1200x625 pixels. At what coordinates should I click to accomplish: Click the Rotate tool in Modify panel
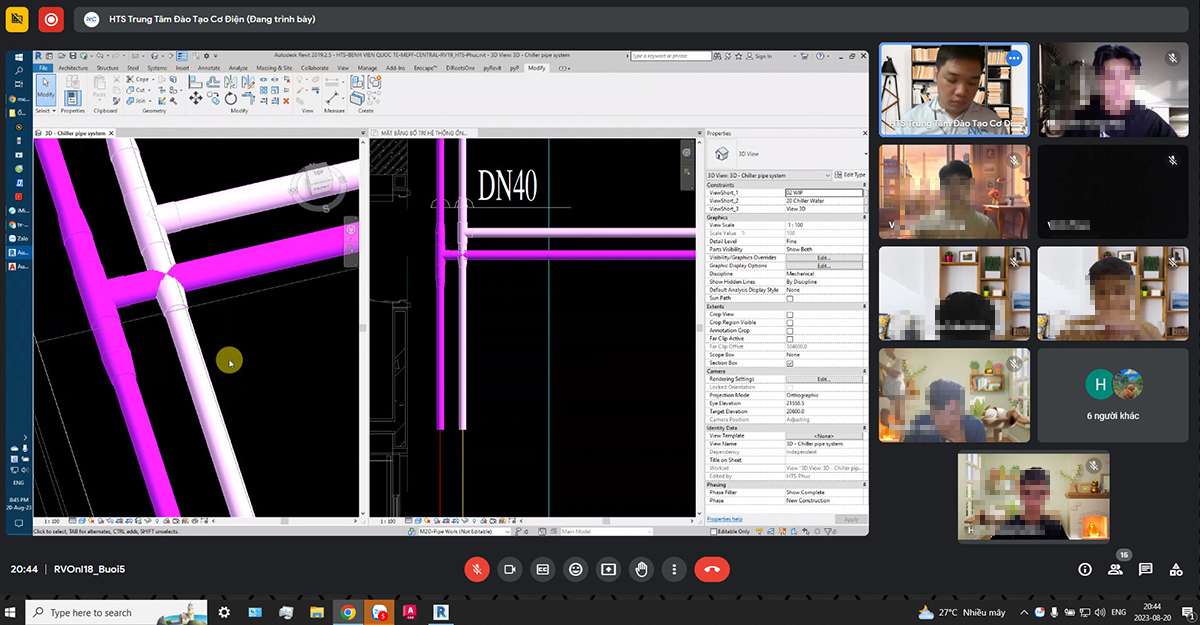[x=230, y=99]
